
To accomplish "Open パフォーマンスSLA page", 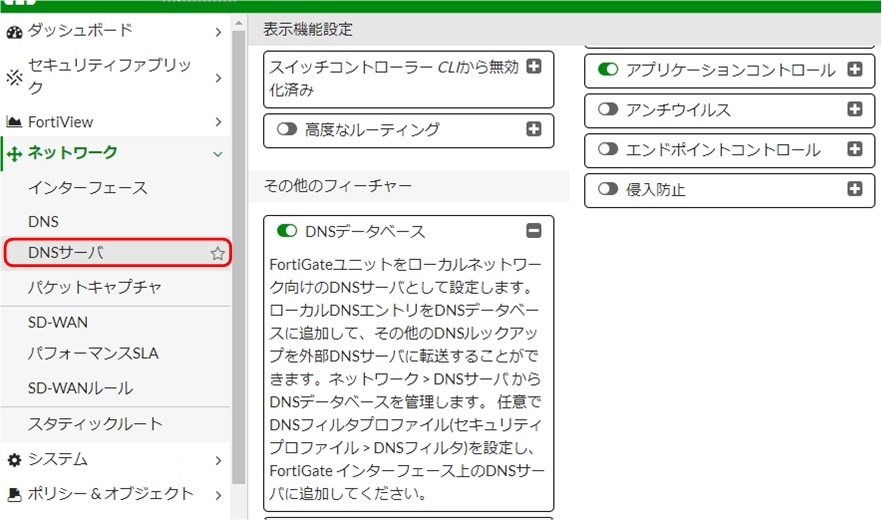I will [x=115, y=353].
